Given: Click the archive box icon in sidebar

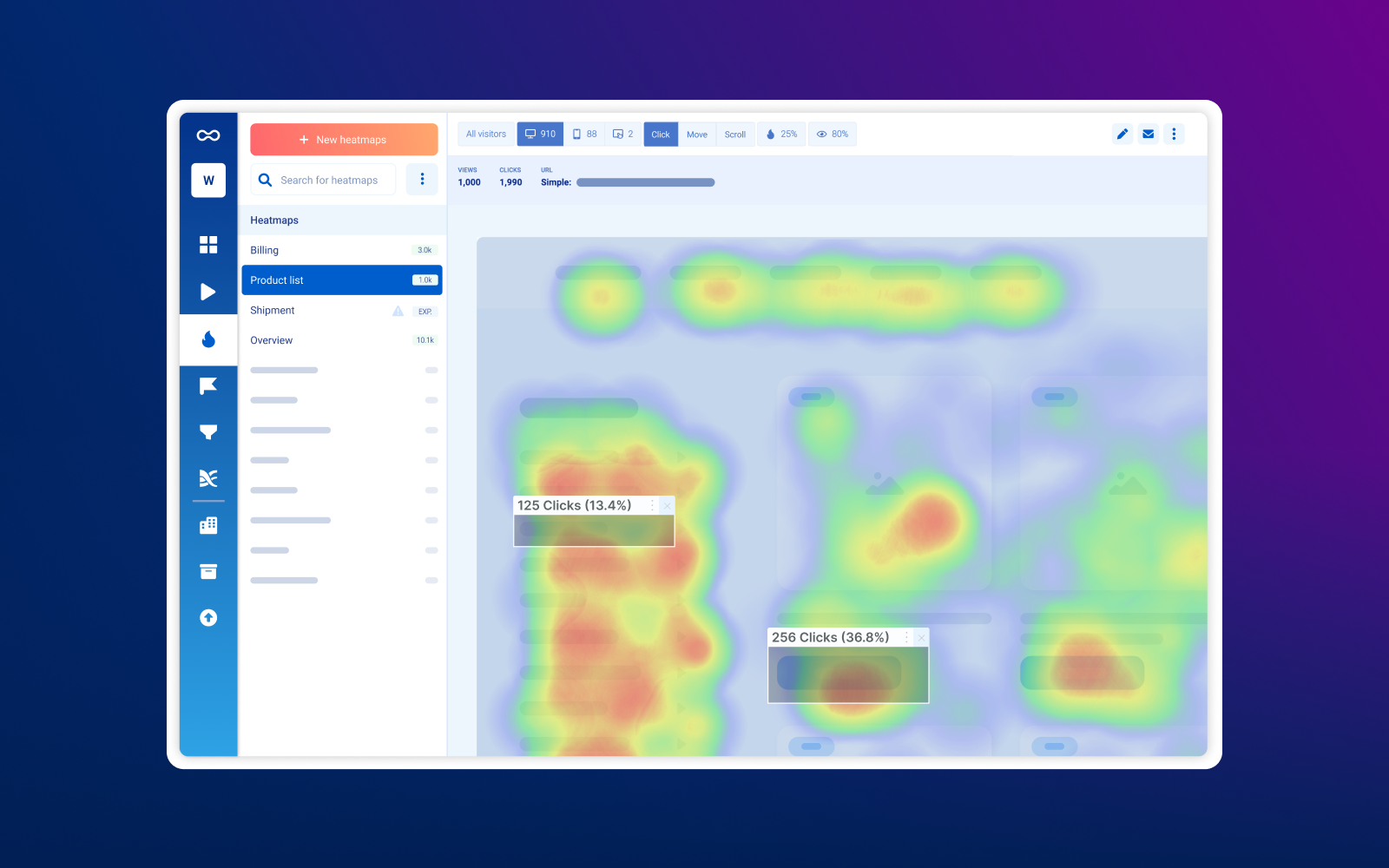Looking at the screenshot, I should [x=208, y=571].
